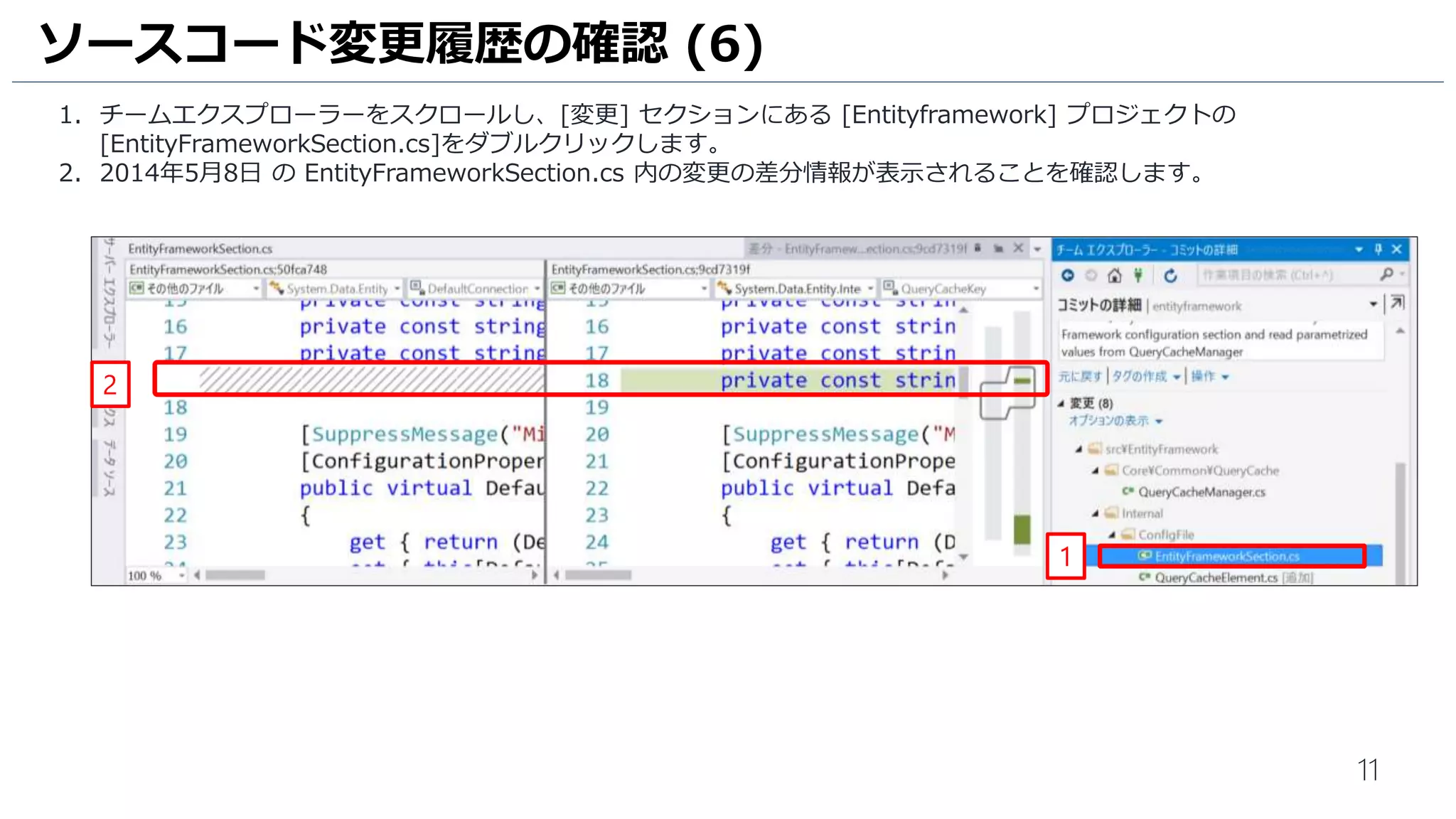Open the サーバー エクスプローラー side tab

coord(109,293)
